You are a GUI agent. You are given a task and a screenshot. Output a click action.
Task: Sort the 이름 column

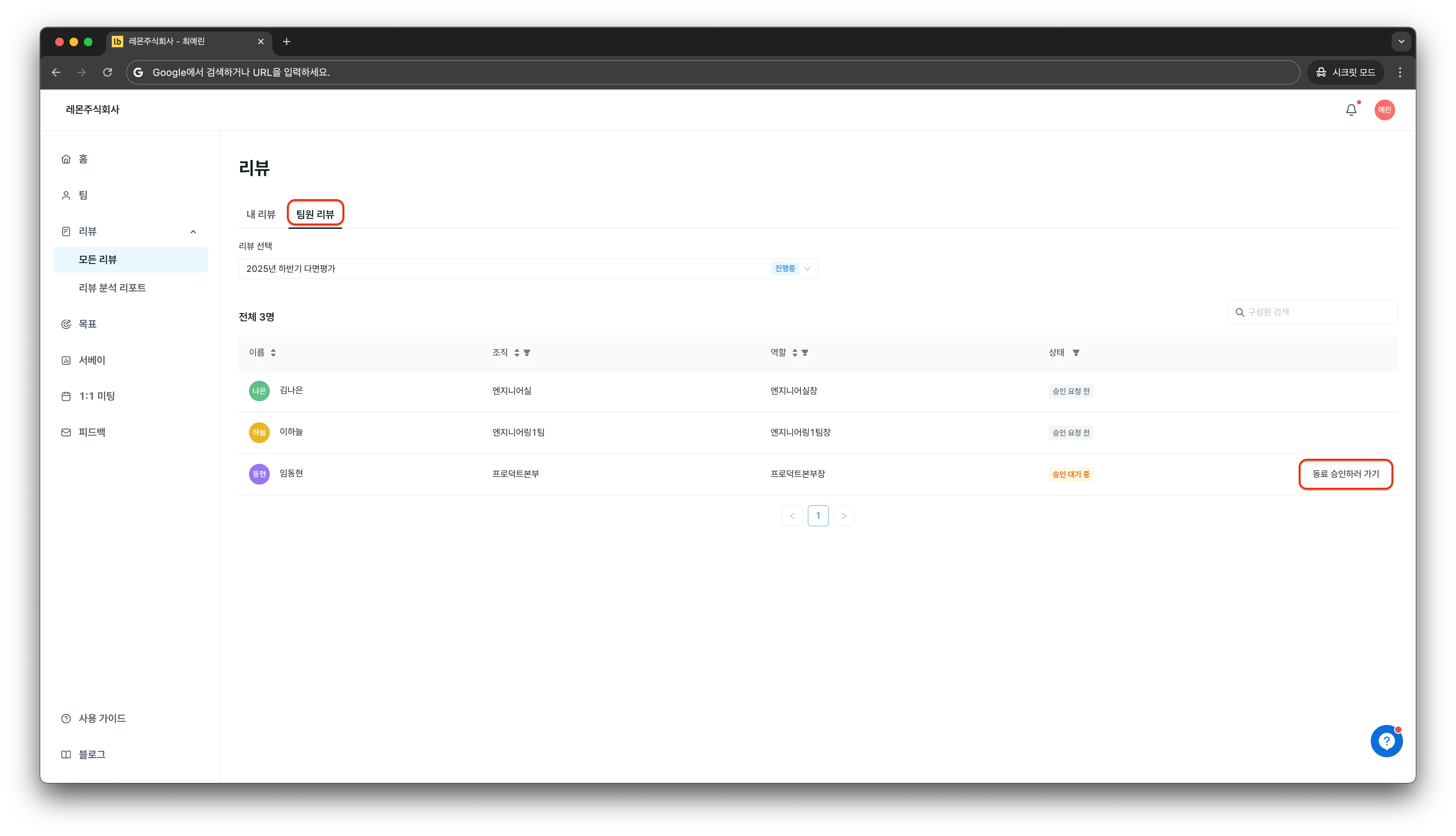pos(273,353)
